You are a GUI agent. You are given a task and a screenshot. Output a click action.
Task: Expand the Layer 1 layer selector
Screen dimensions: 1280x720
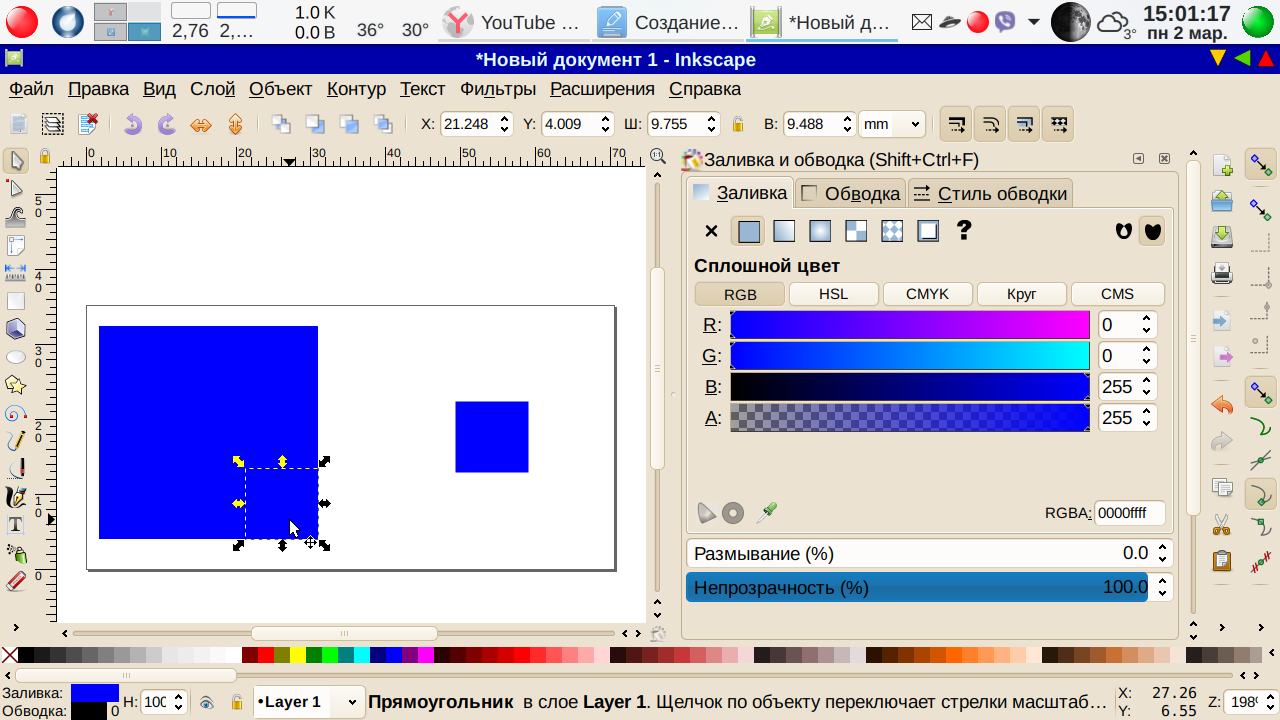point(351,703)
